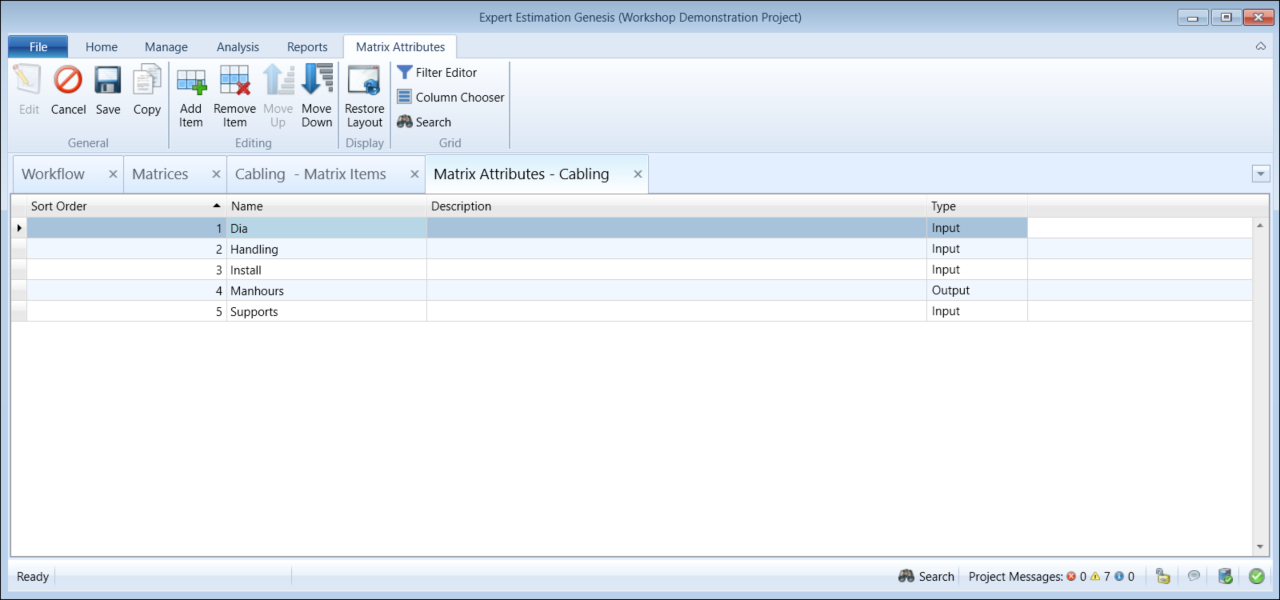Collapse the ribbon using the chevron

pyautogui.click(x=1260, y=47)
